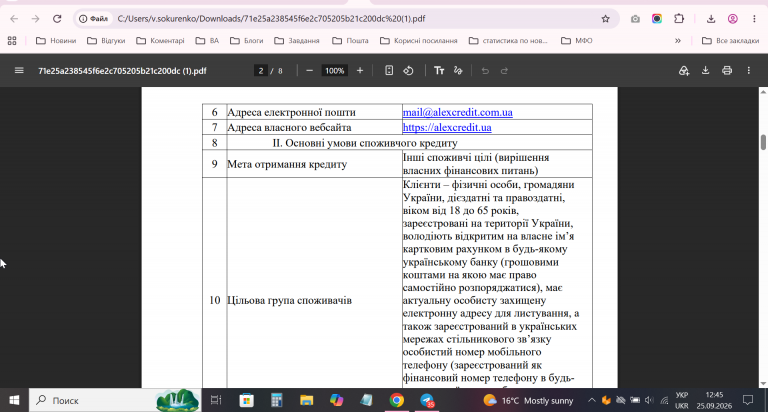Viewport: 768px width, 412px height.
Task: Click the page number field
Action: [x=261, y=71]
